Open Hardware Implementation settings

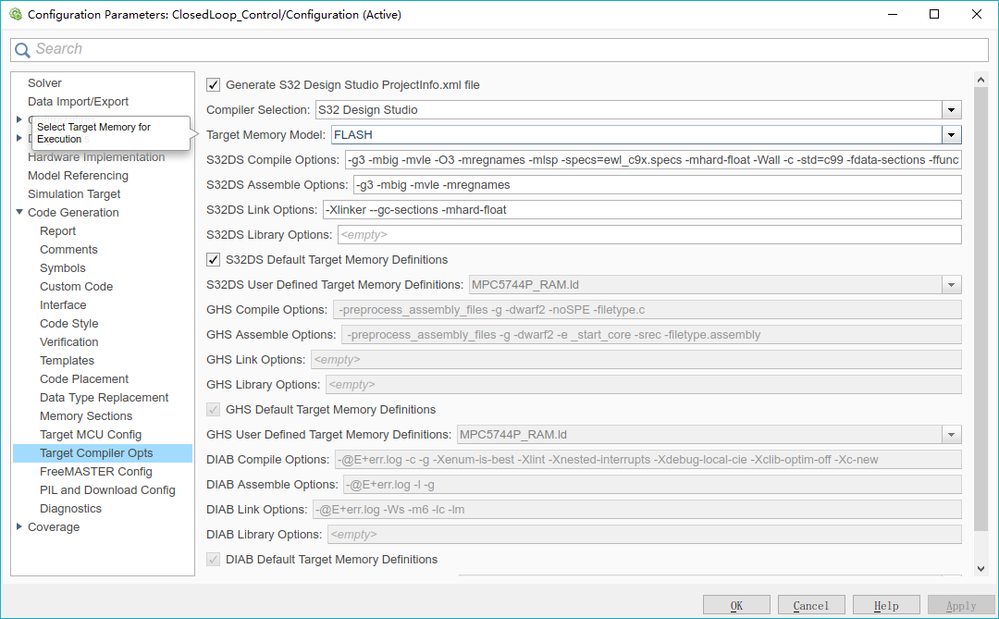pyautogui.click(x=96, y=157)
